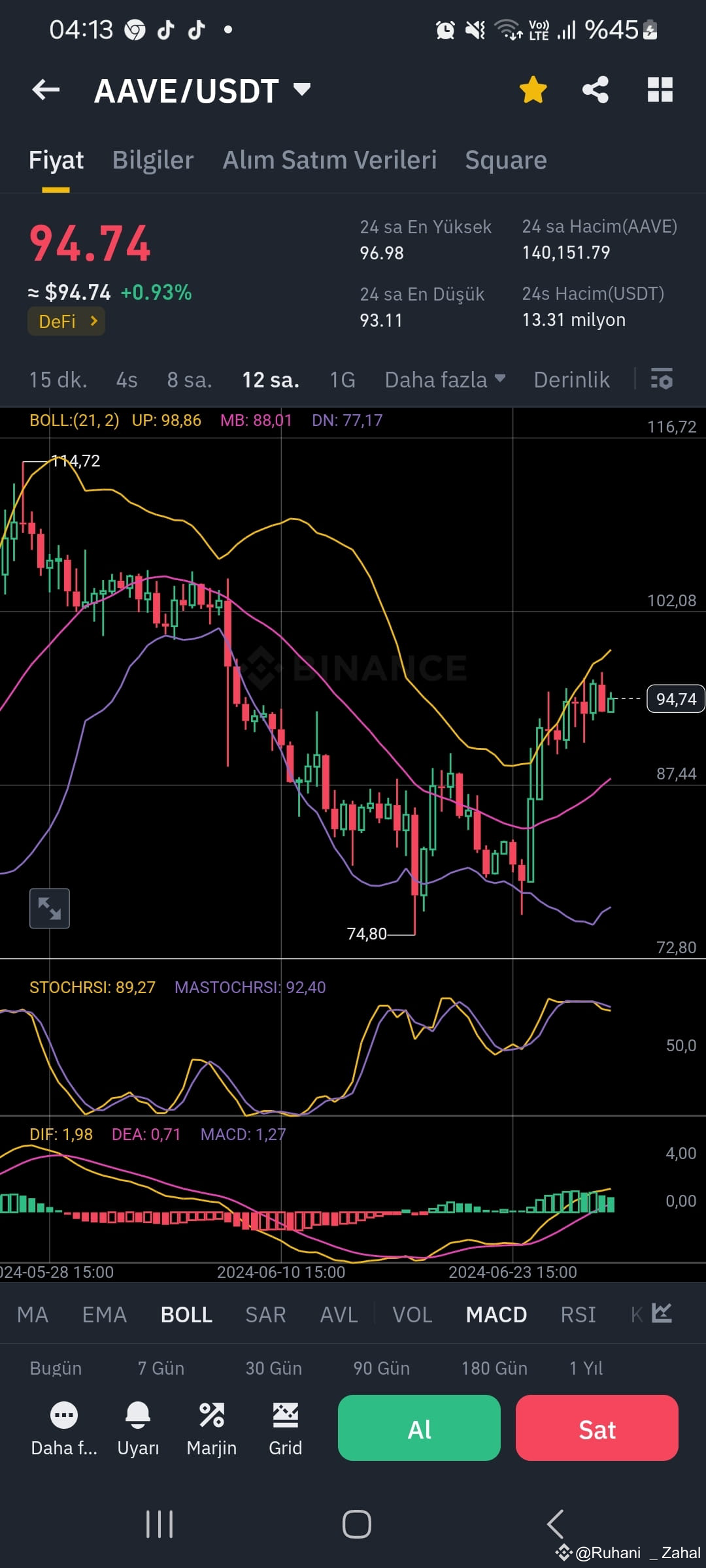Viewport: 706px width, 1568px height.
Task: Select the Bugün range
Action: click(56, 1368)
